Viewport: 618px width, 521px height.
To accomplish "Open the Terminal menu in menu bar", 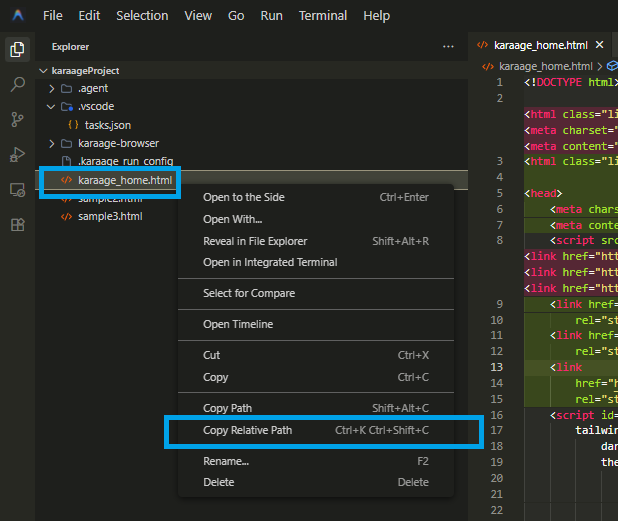I will (323, 16).
